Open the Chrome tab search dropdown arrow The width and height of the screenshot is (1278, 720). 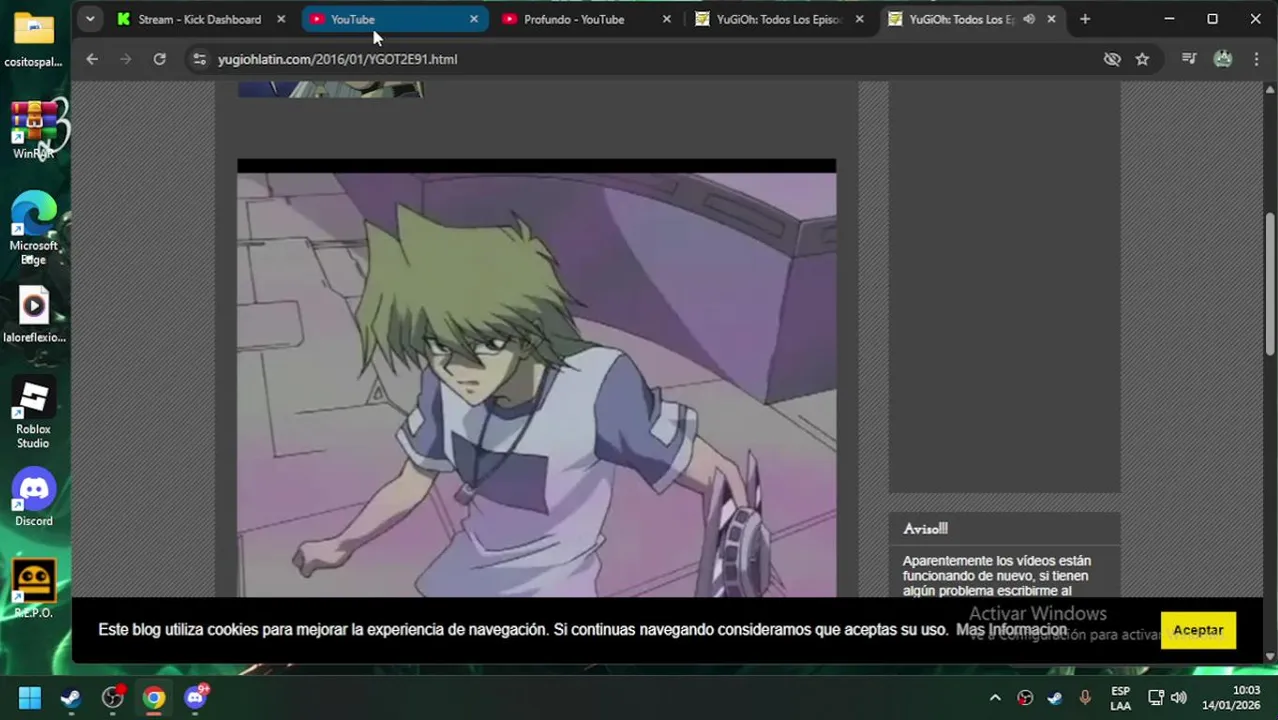pos(90,19)
